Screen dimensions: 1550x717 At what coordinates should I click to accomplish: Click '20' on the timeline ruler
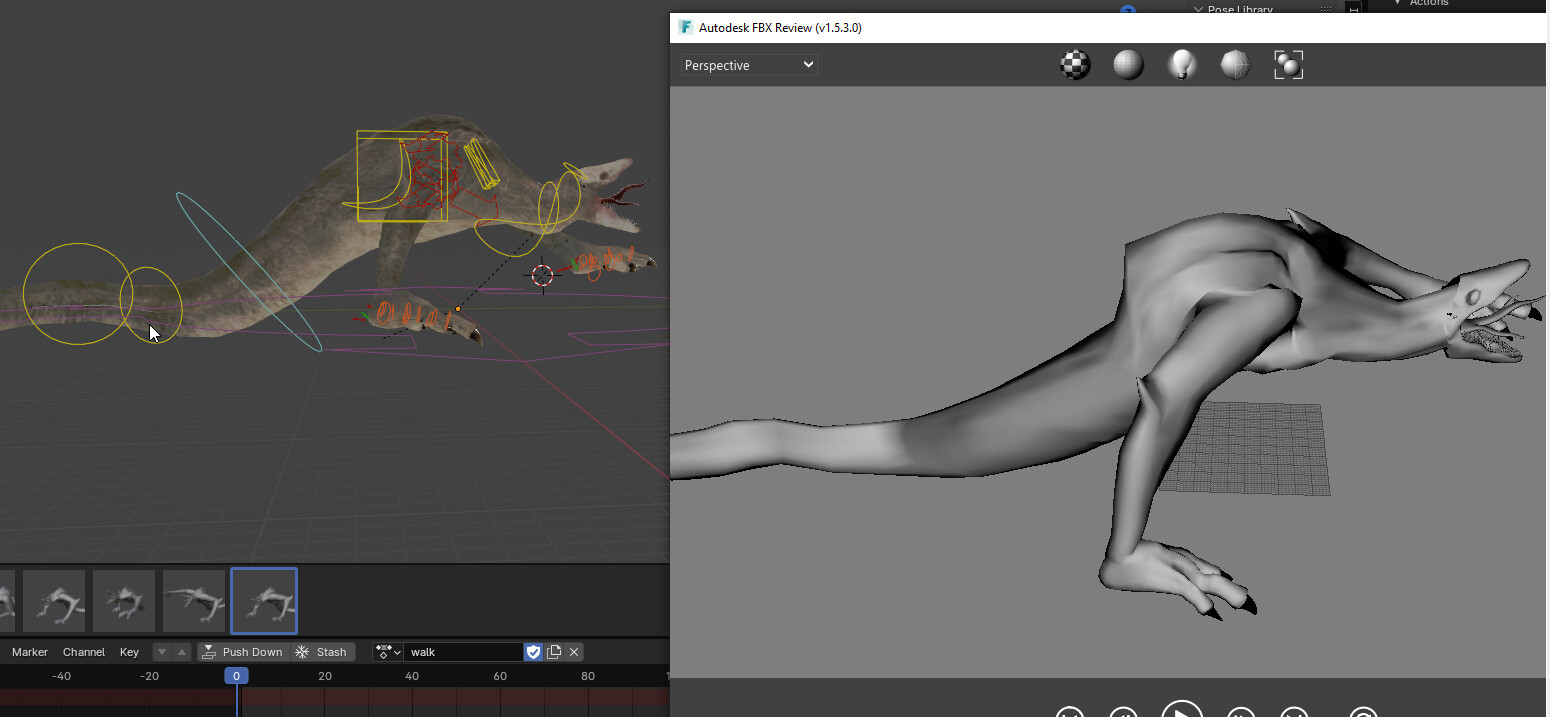click(325, 676)
